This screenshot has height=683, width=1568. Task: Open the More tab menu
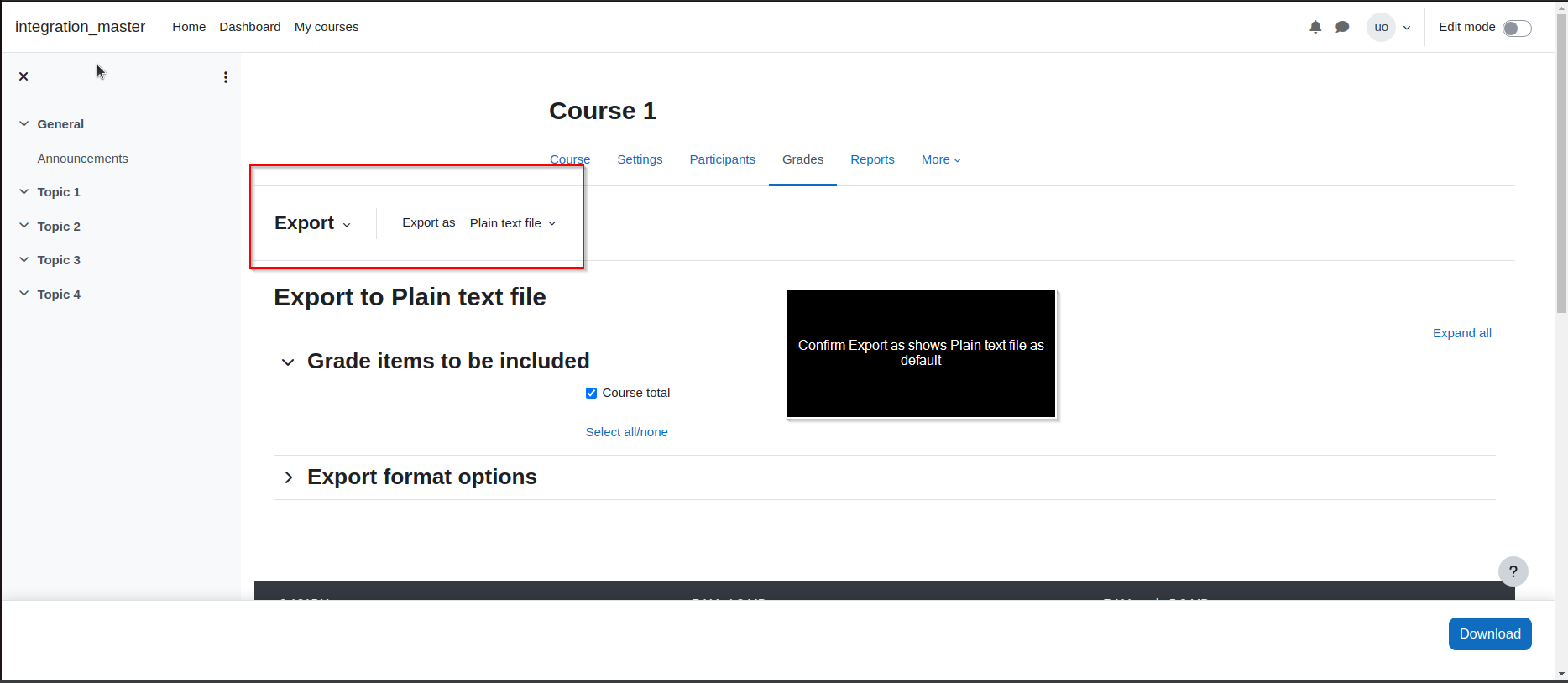[941, 159]
